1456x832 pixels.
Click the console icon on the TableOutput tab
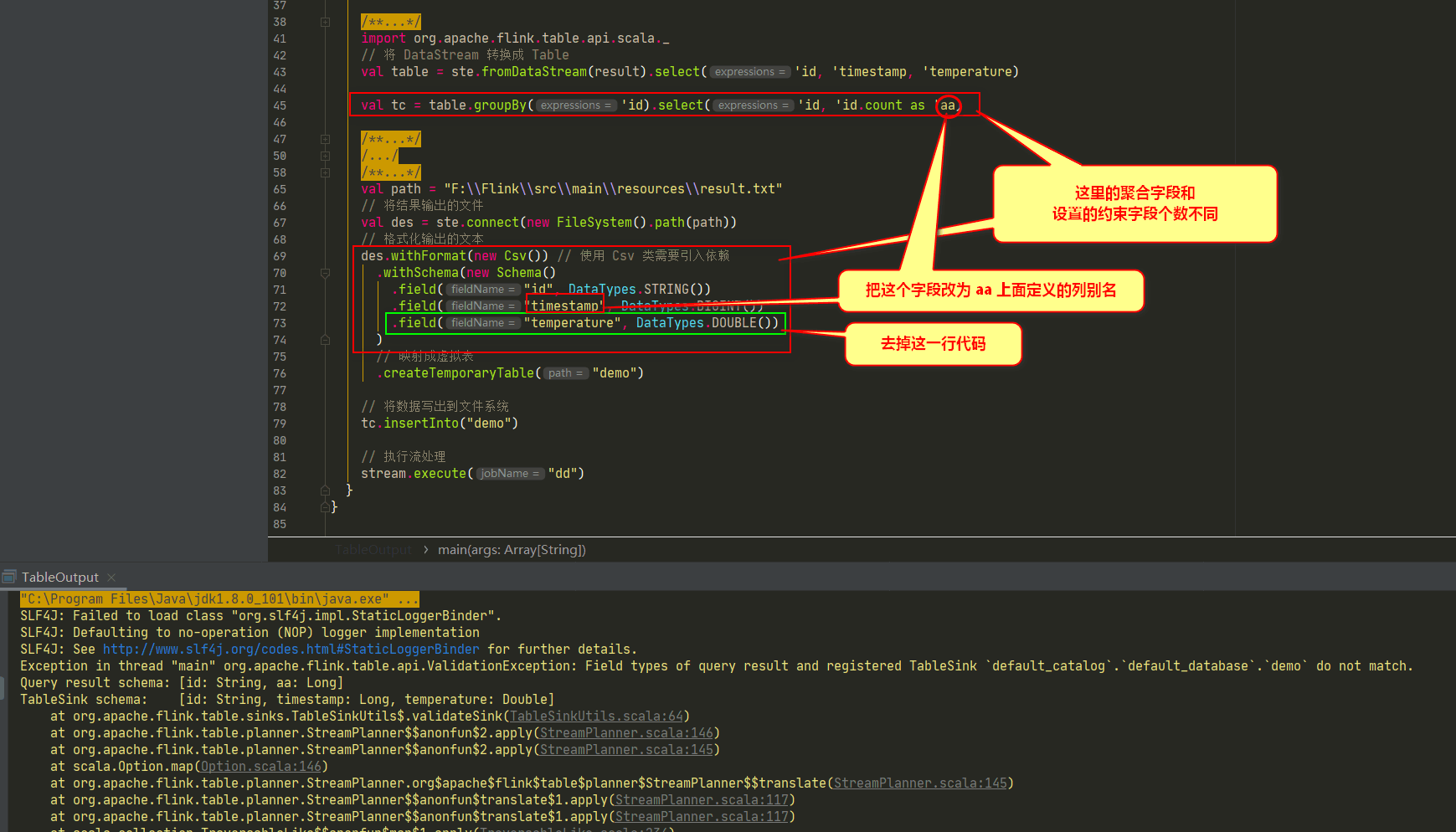pyautogui.click(x=9, y=576)
